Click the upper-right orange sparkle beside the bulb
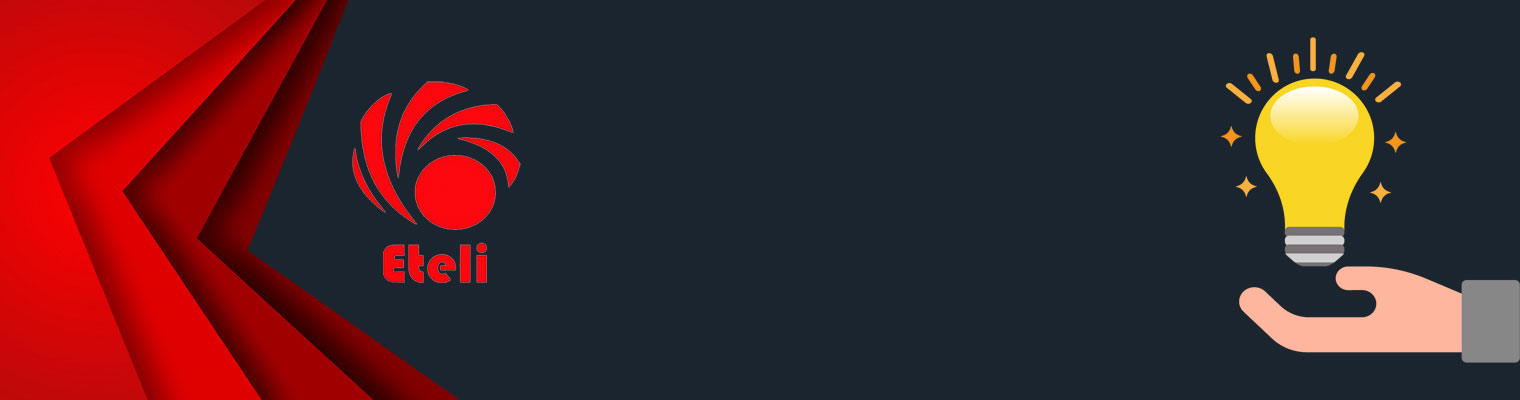Image resolution: width=1520 pixels, height=400 pixels. [x=1395, y=142]
